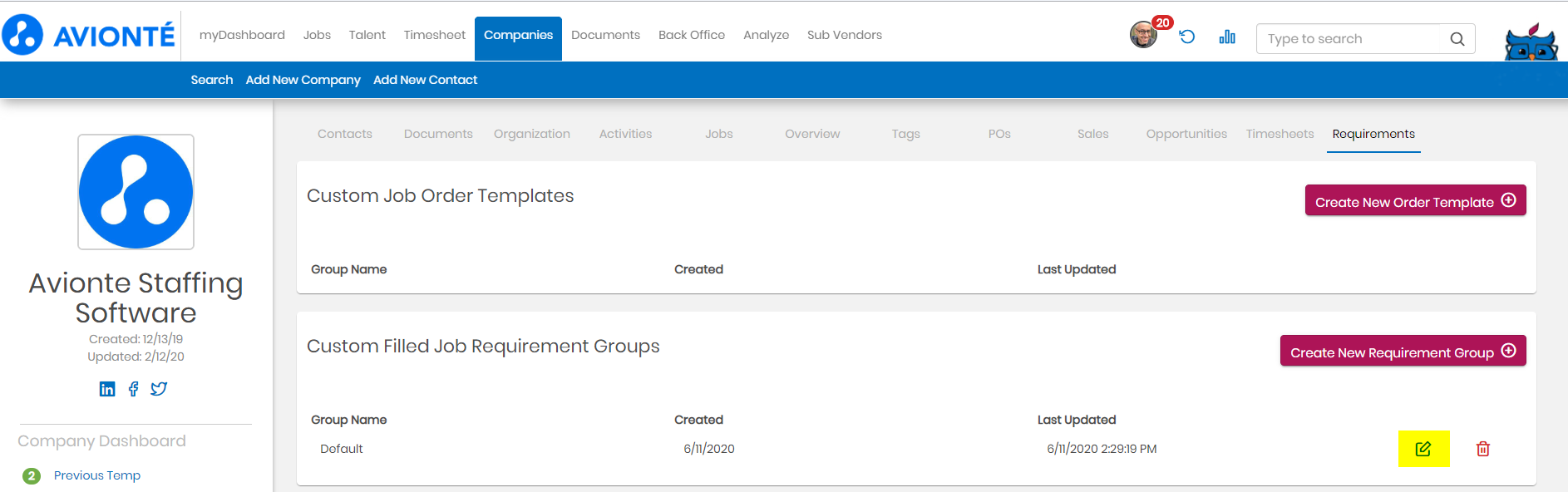This screenshot has width=1568, height=492.
Task: Click the Created: 12/13/19 text
Action: 136,339
